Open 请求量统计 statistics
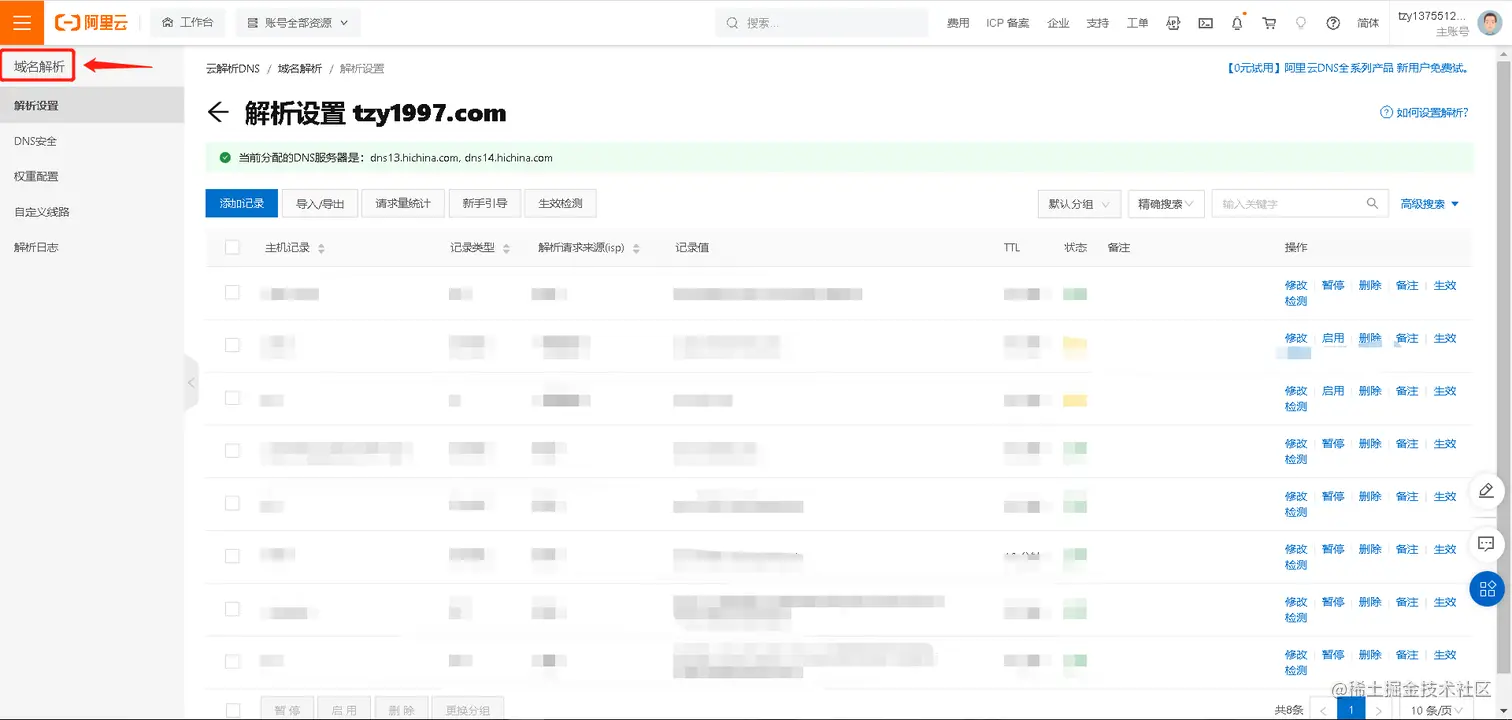1512x720 pixels. [403, 203]
